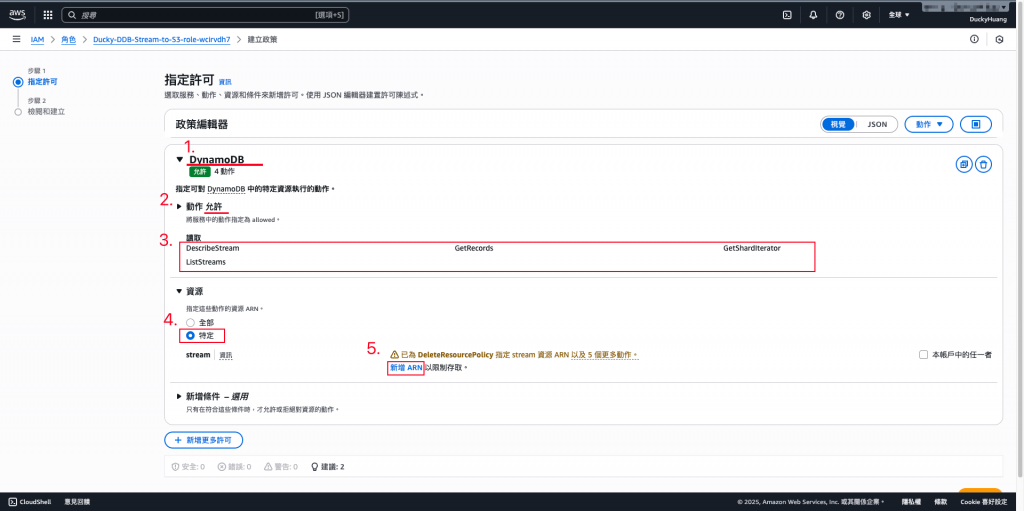Open Ducky-DDB-Stream-to-S3-role breadcrumb link

click(x=162, y=40)
